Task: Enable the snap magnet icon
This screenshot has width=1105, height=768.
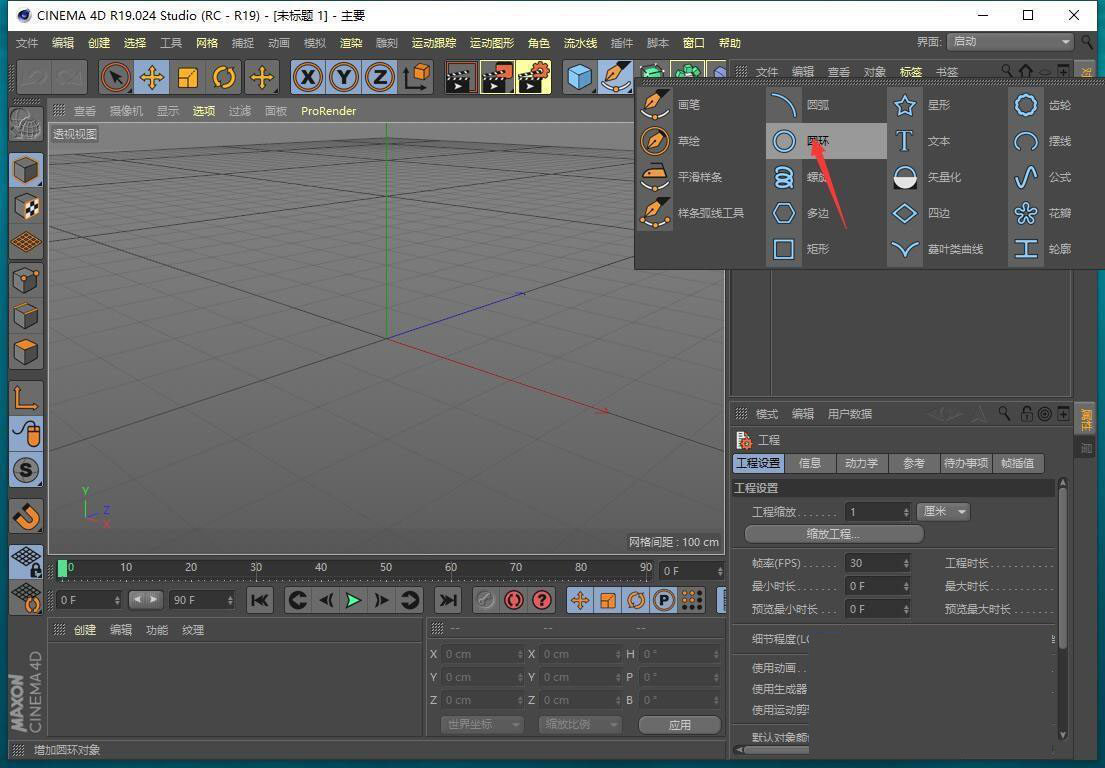Action: 26,516
